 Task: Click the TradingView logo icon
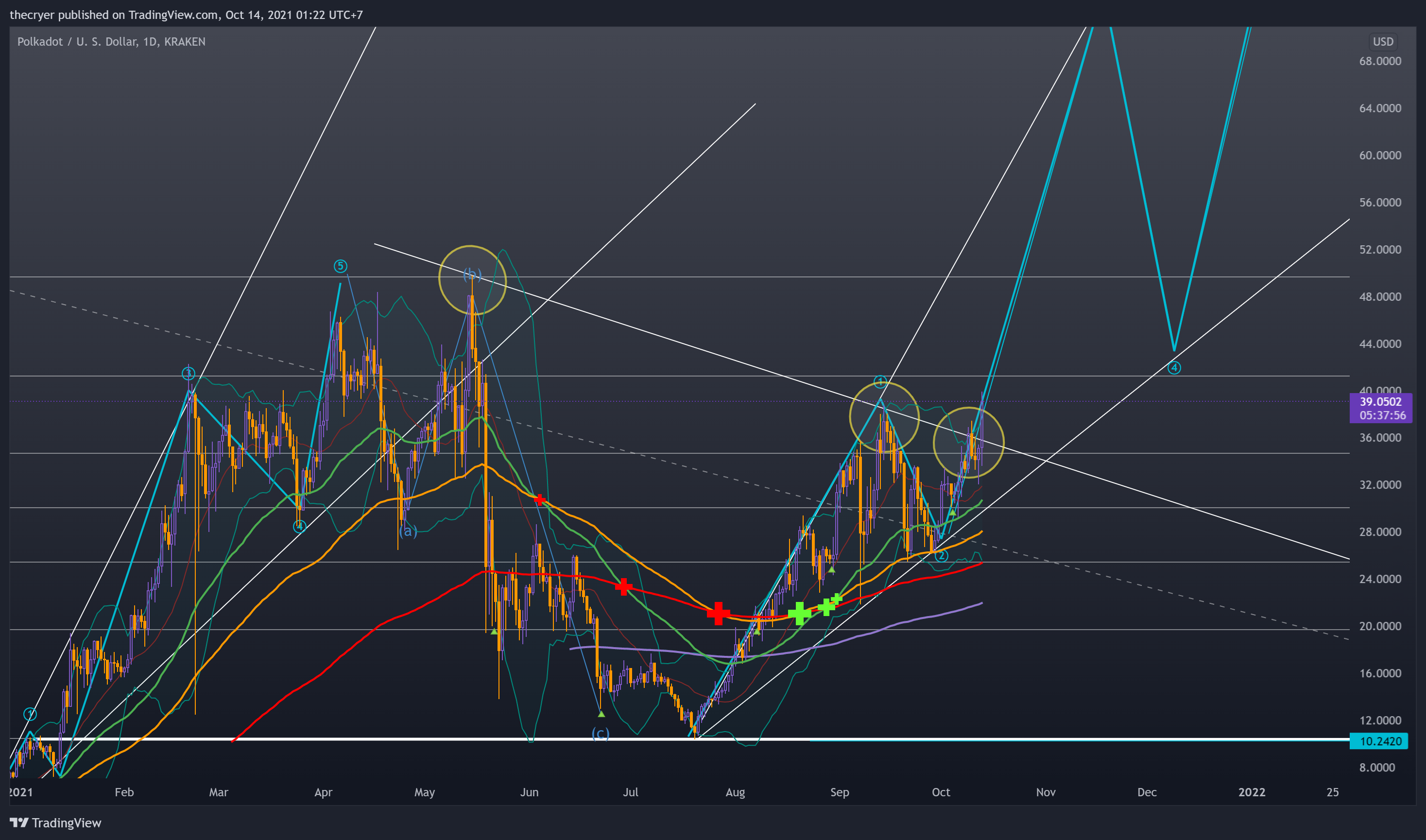18,823
